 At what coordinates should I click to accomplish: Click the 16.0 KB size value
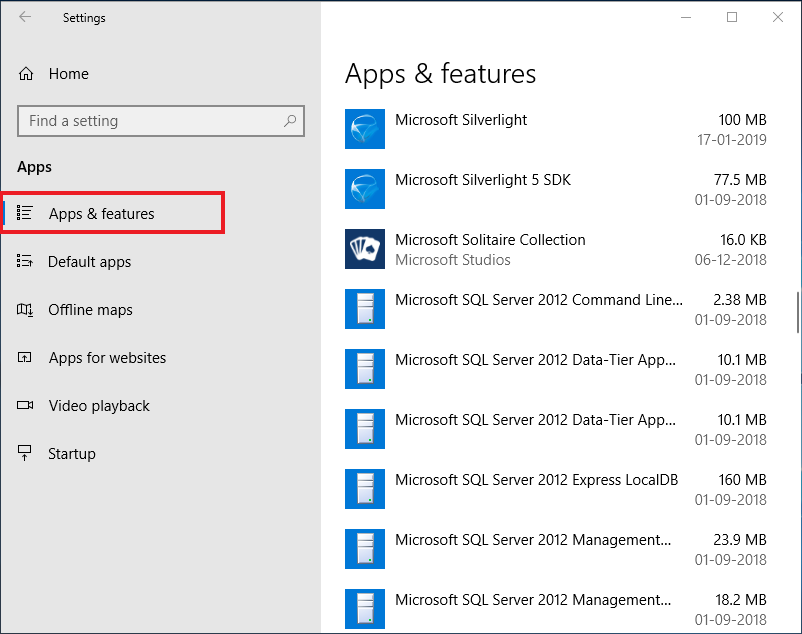pos(743,240)
